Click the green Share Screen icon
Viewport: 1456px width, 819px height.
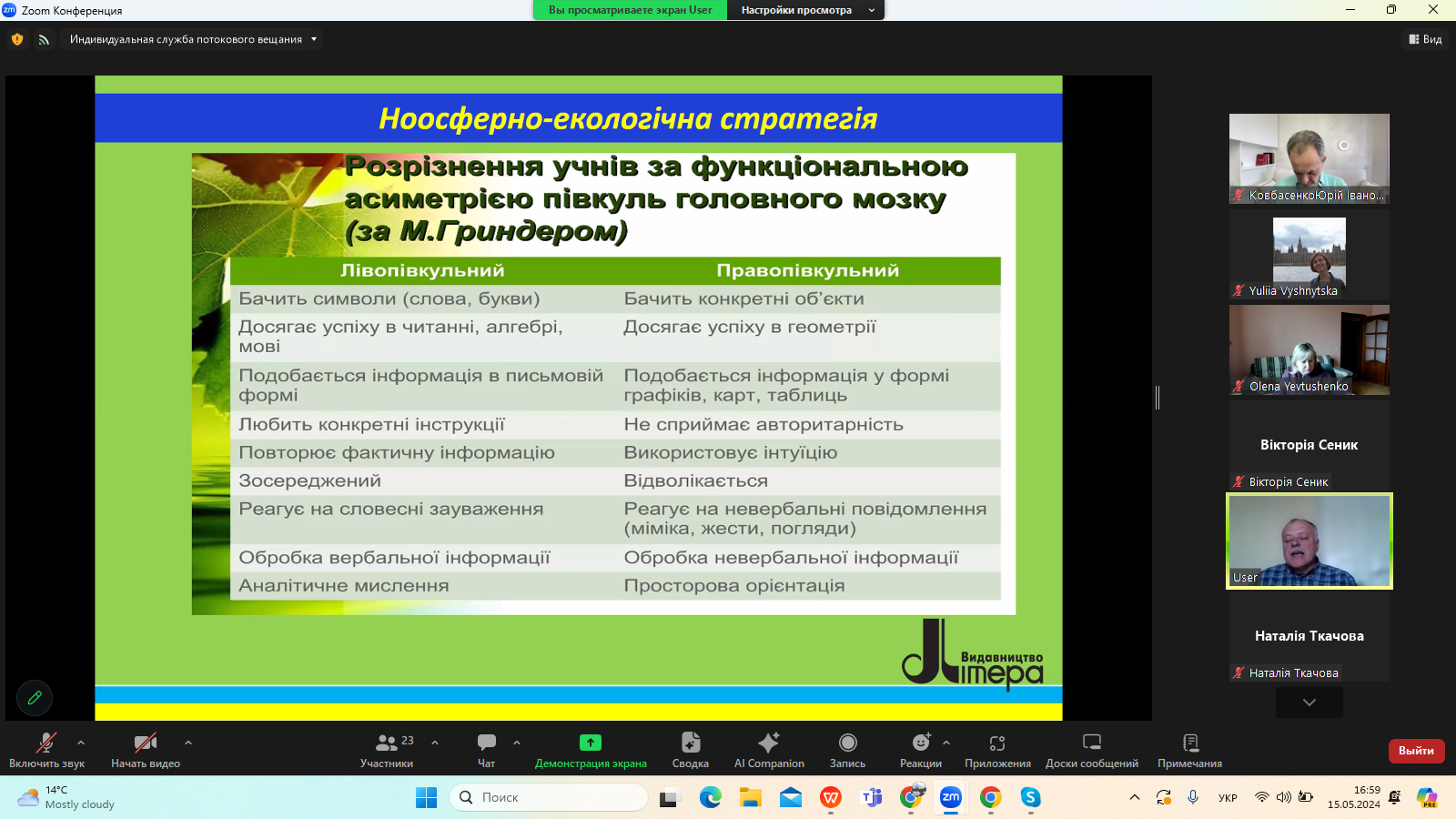[591, 743]
